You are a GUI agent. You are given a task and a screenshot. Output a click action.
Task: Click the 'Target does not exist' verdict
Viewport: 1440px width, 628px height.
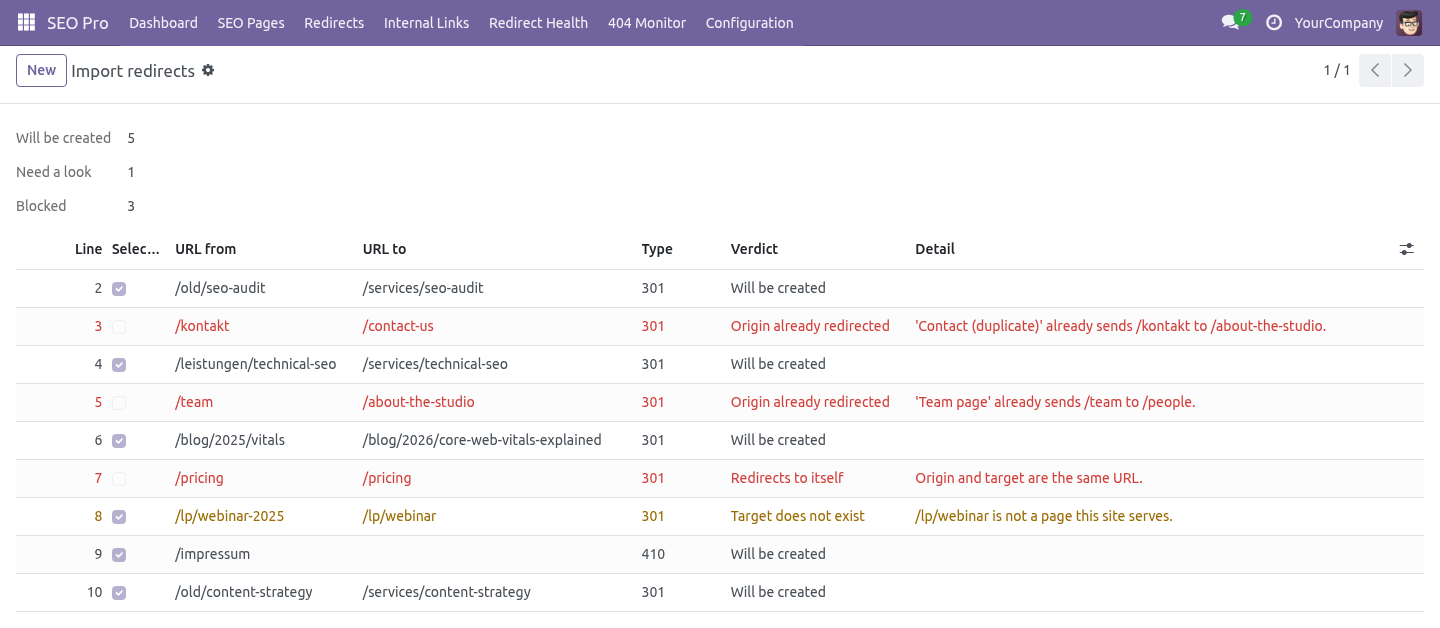798,516
